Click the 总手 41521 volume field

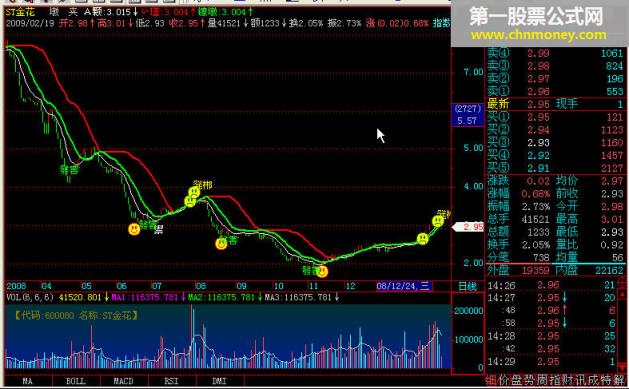(518, 219)
